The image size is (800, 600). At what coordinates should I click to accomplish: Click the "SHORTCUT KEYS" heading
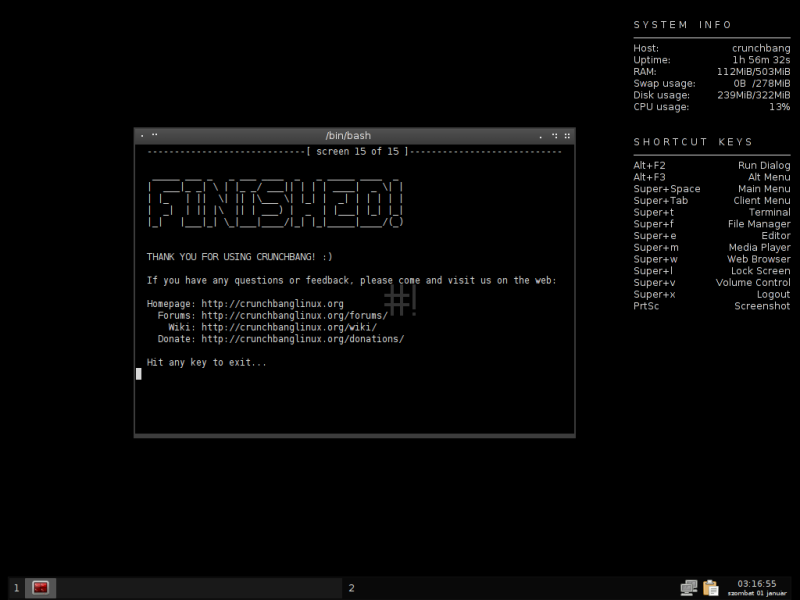[693, 142]
